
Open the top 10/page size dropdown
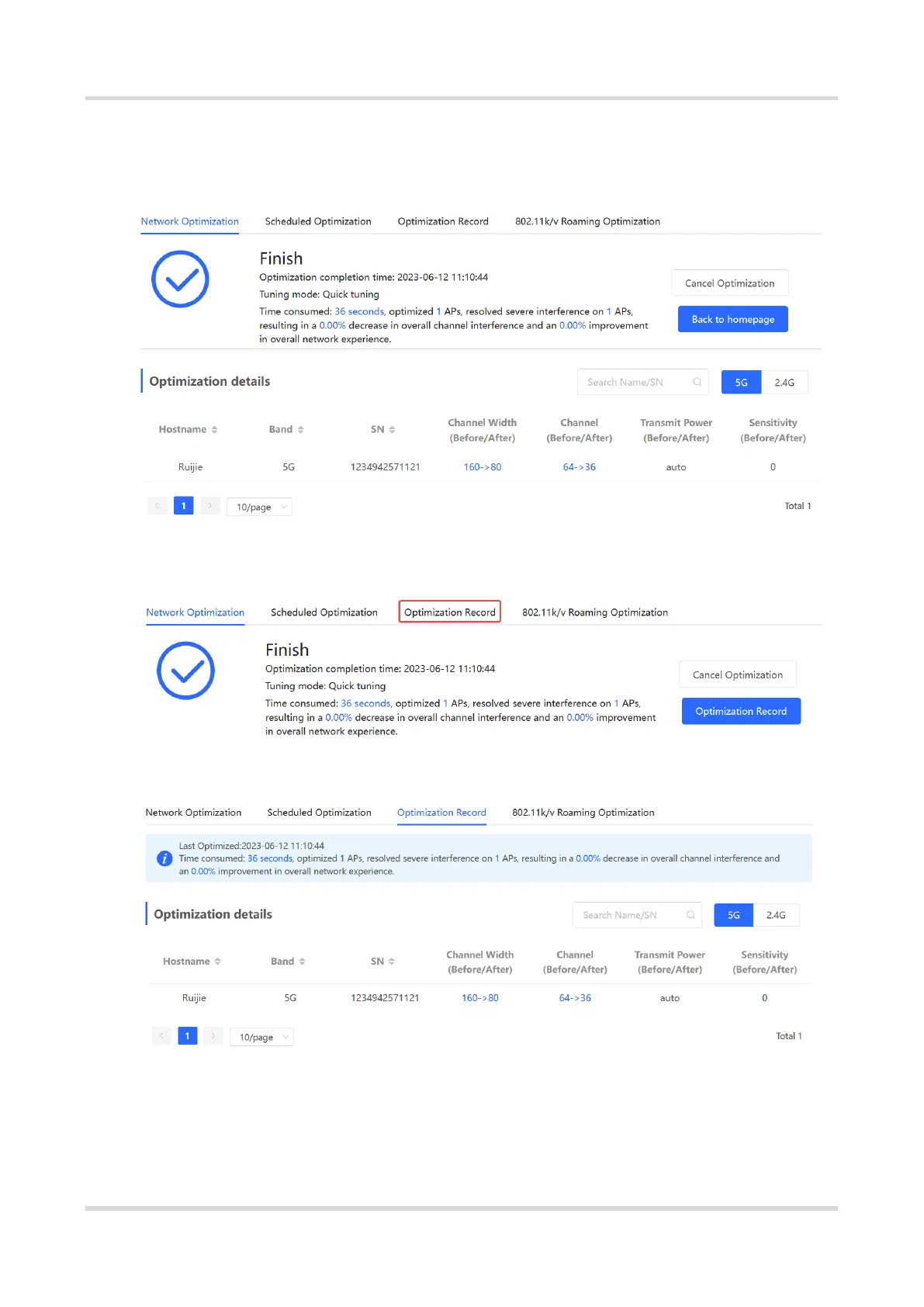(x=259, y=507)
